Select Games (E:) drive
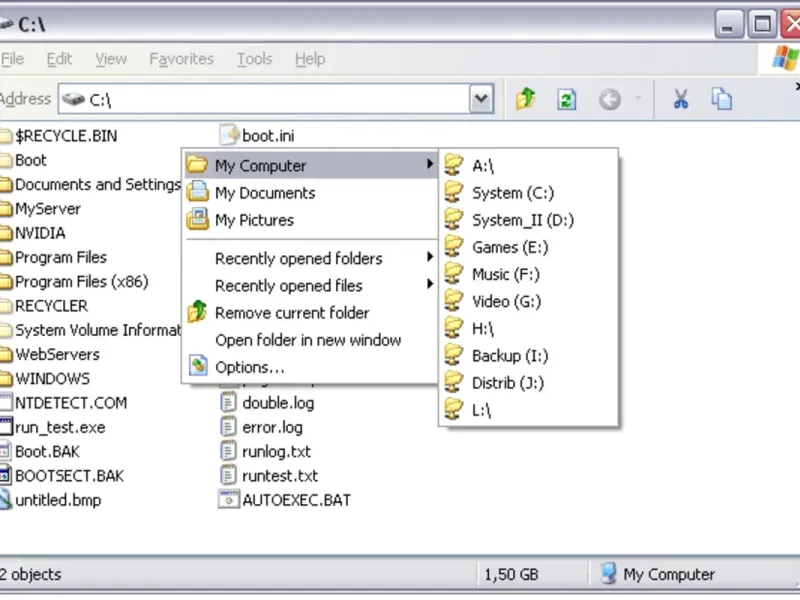This screenshot has height=600, width=800. 529,247
